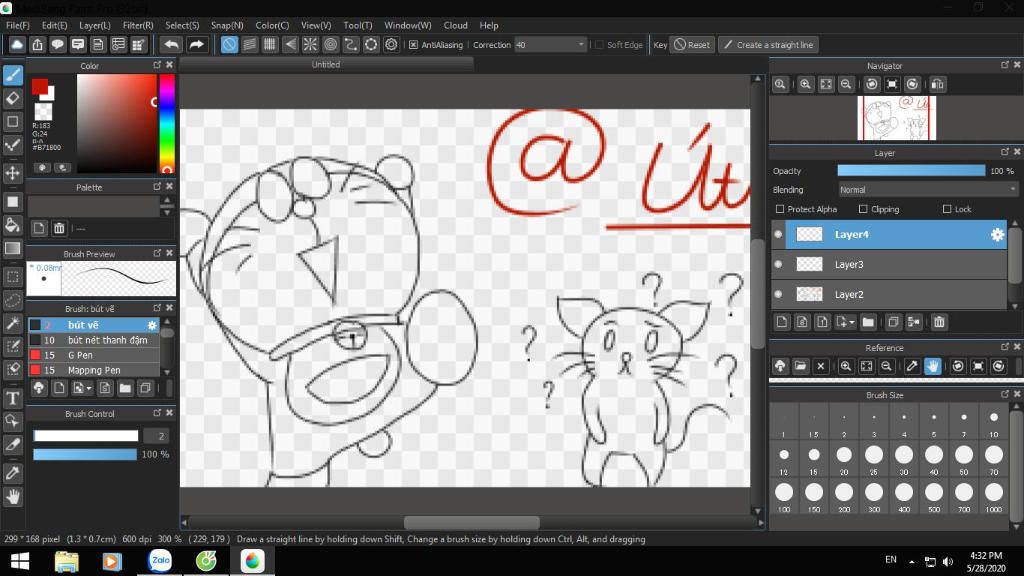Hide Layer4 visibility
This screenshot has height=576, width=1024.
[x=778, y=234]
